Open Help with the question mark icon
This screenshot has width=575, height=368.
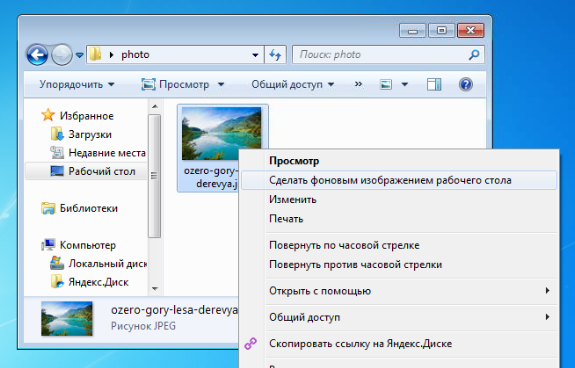click(466, 85)
